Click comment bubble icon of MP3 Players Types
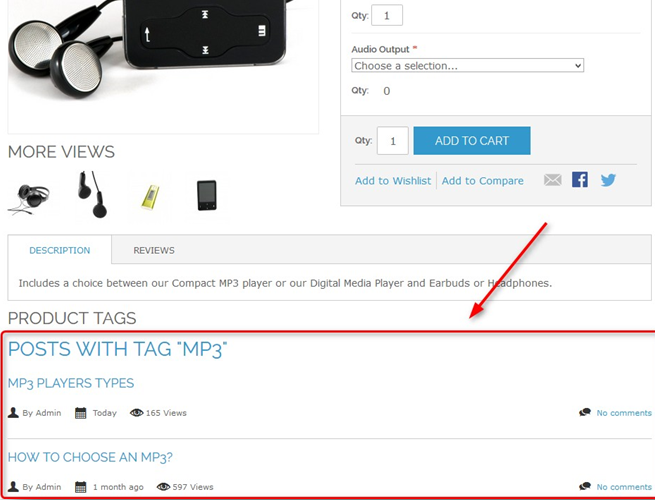 585,413
